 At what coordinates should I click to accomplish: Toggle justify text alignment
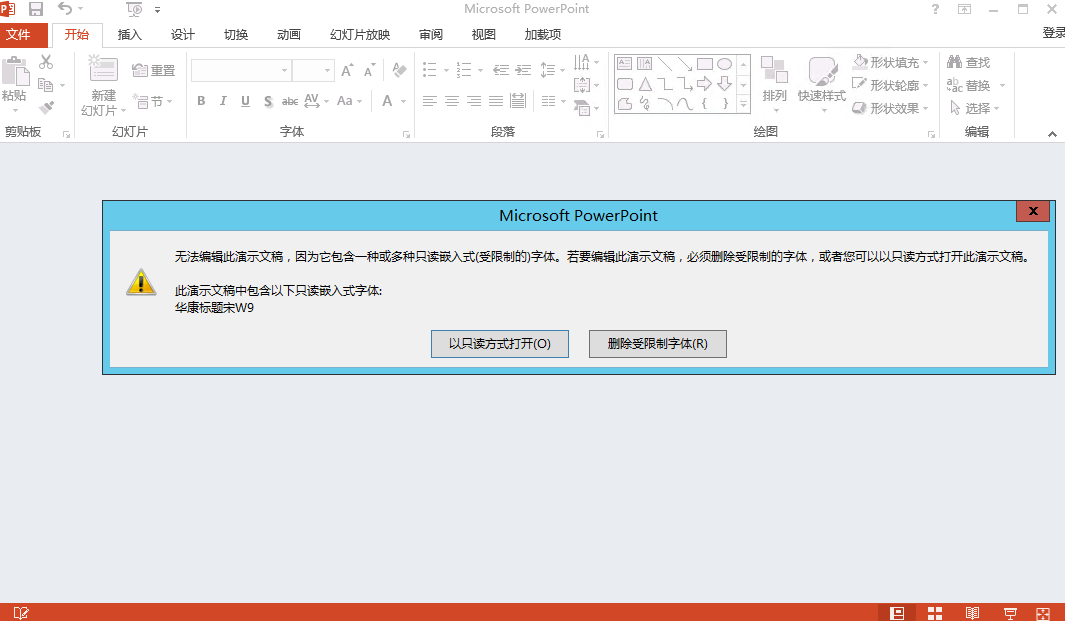click(x=497, y=101)
